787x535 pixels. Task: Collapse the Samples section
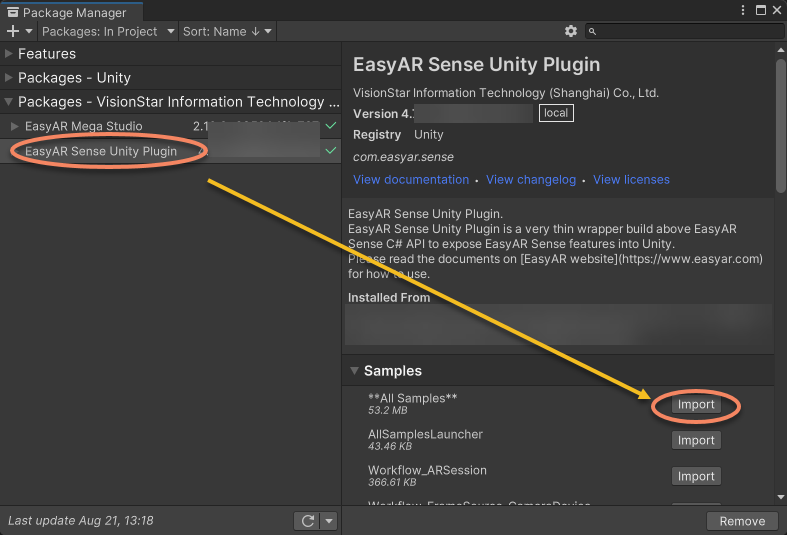point(354,371)
